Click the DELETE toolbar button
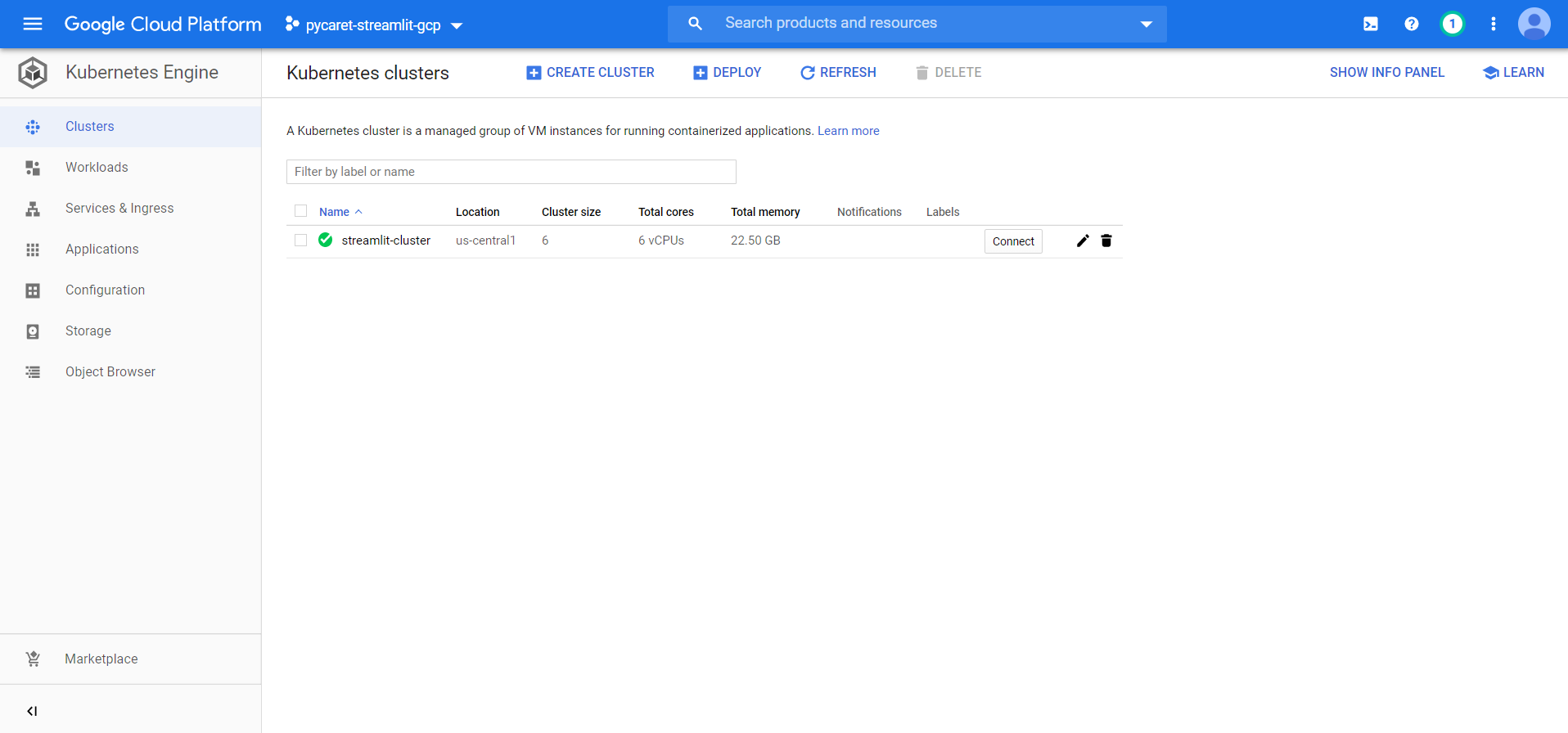This screenshot has height=733, width=1568. pyautogui.click(x=948, y=73)
